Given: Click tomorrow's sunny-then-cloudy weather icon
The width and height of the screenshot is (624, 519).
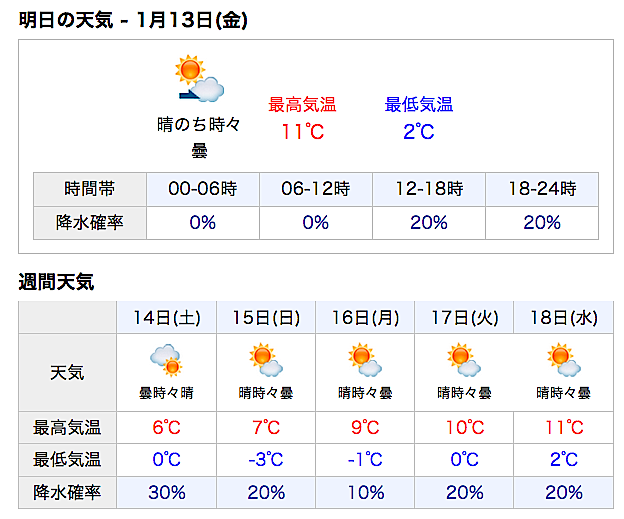Looking at the screenshot, I should (199, 78).
